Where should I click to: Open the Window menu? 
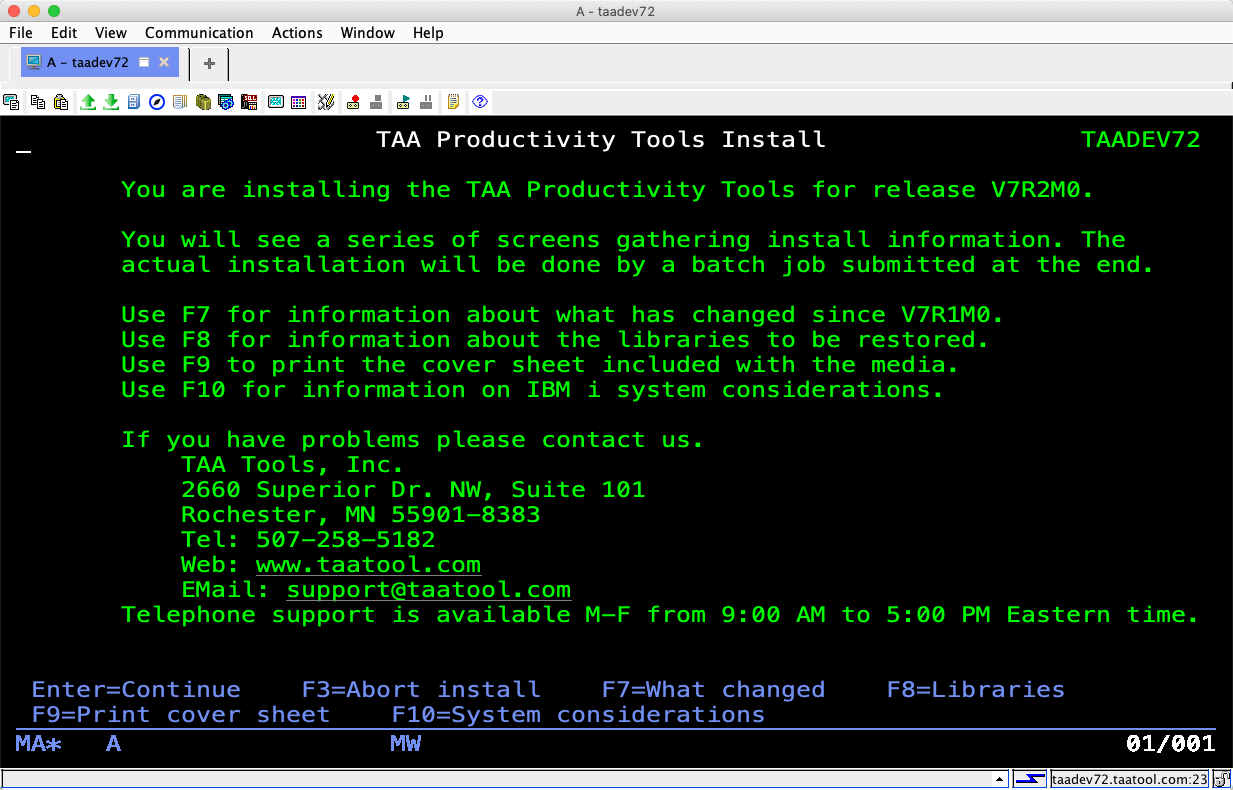pos(368,33)
